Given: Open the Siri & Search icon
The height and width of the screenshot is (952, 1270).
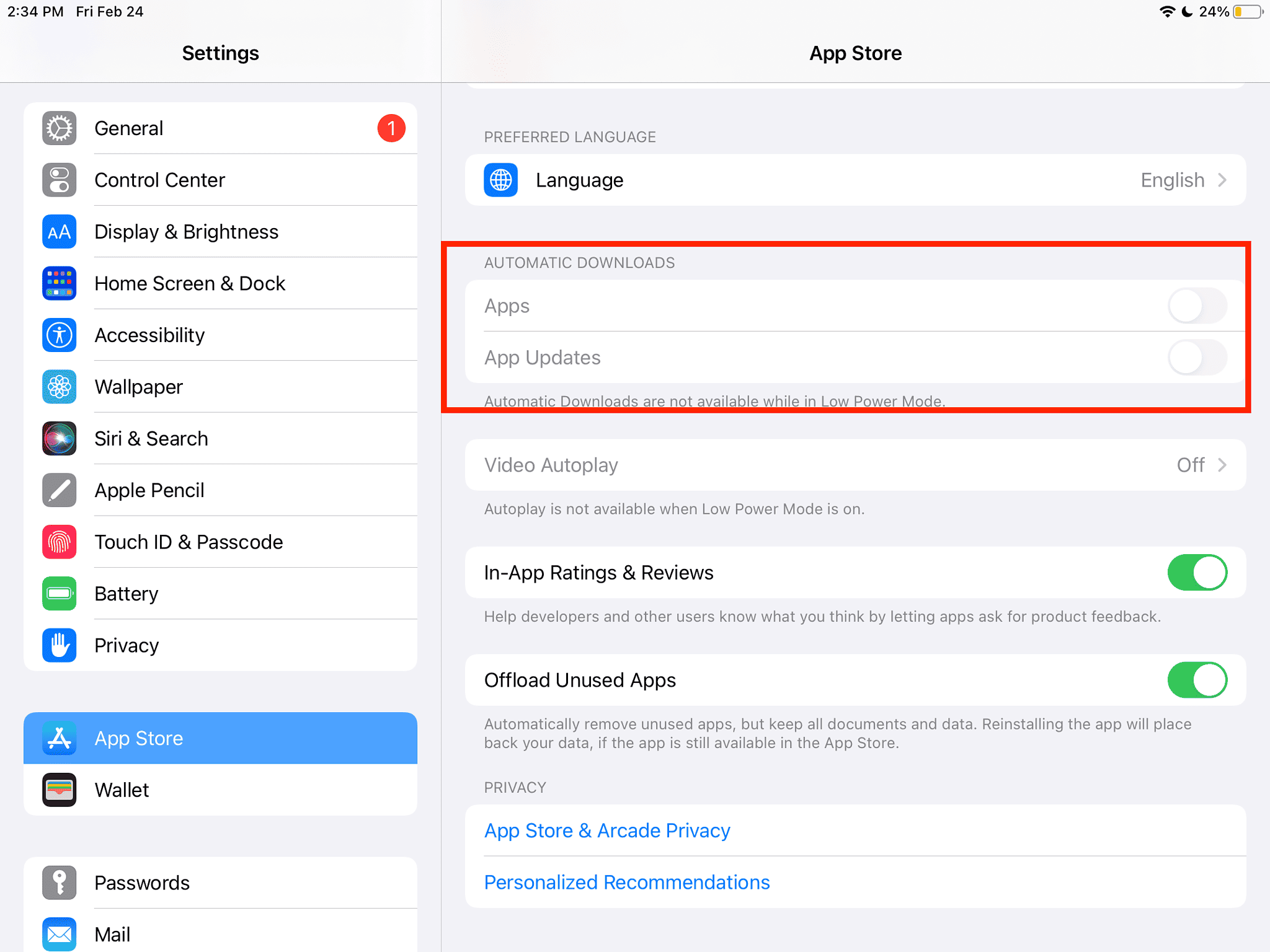Looking at the screenshot, I should pos(59,438).
